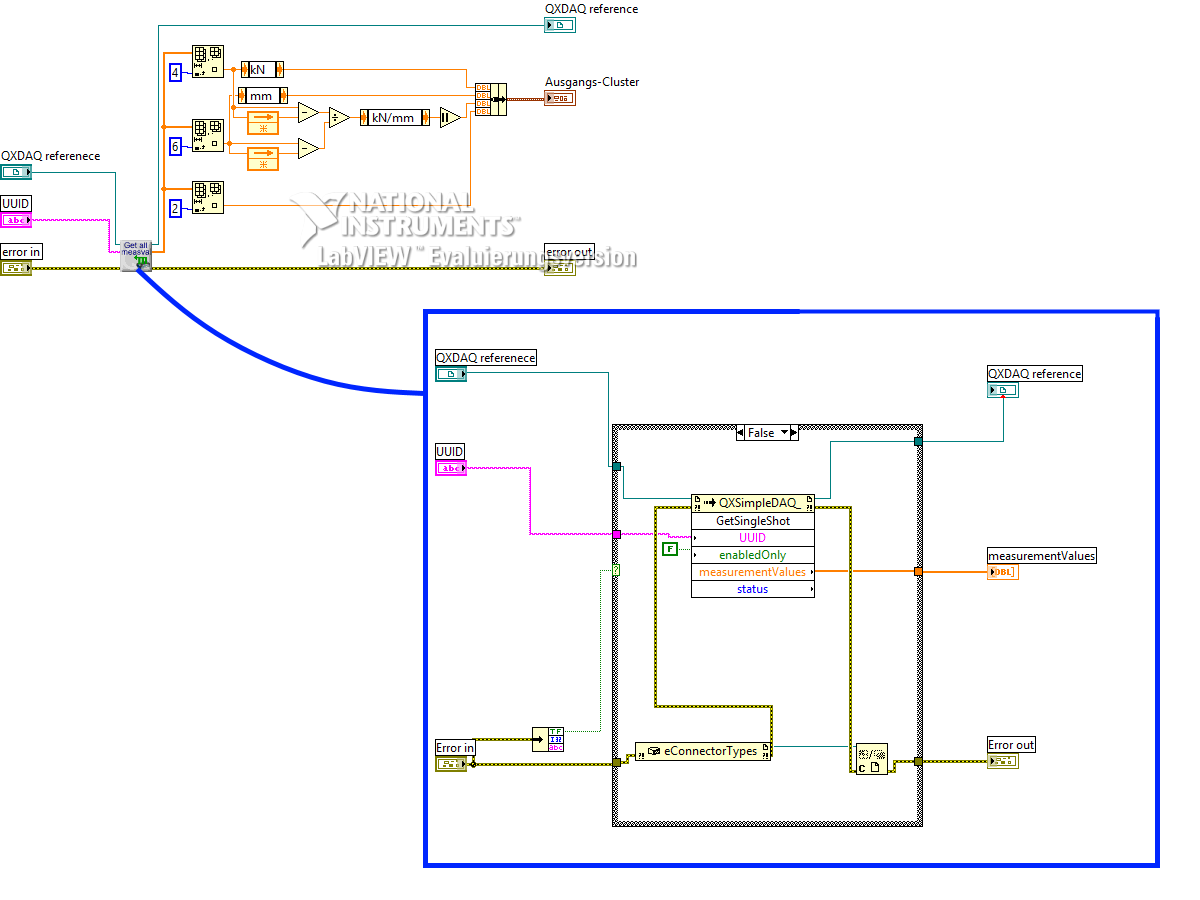1200x900 pixels.
Task: Click the QXDAQ referenece terminal feeding the case structure
Action: pos(451,374)
